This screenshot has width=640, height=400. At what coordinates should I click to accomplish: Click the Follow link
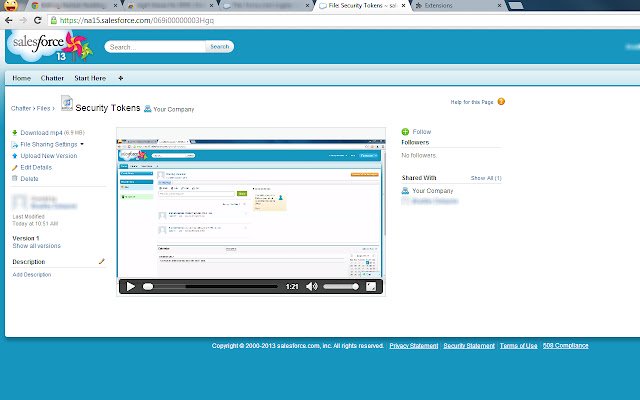pos(422,132)
